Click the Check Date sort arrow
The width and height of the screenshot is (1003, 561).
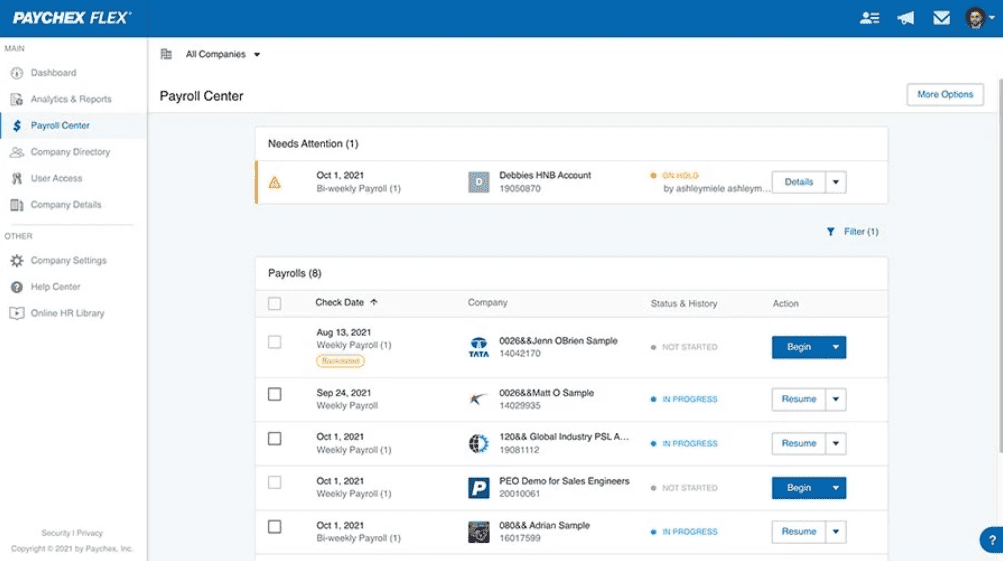point(374,303)
